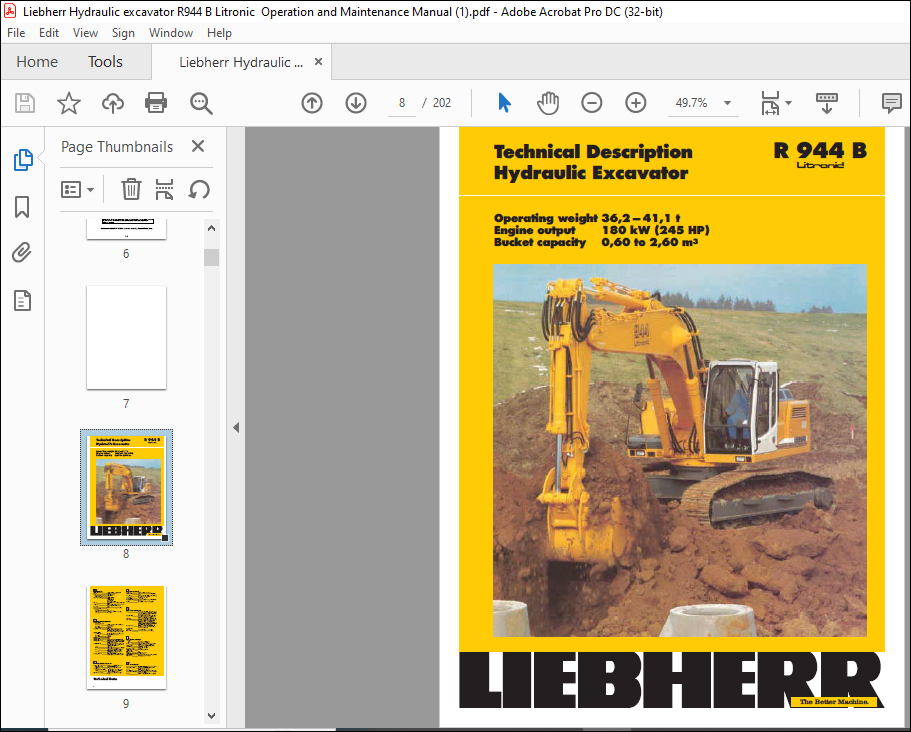Screen dimensions: 911x732
Task: Click the LIEBHERR logo on the page
Action: (x=672, y=680)
